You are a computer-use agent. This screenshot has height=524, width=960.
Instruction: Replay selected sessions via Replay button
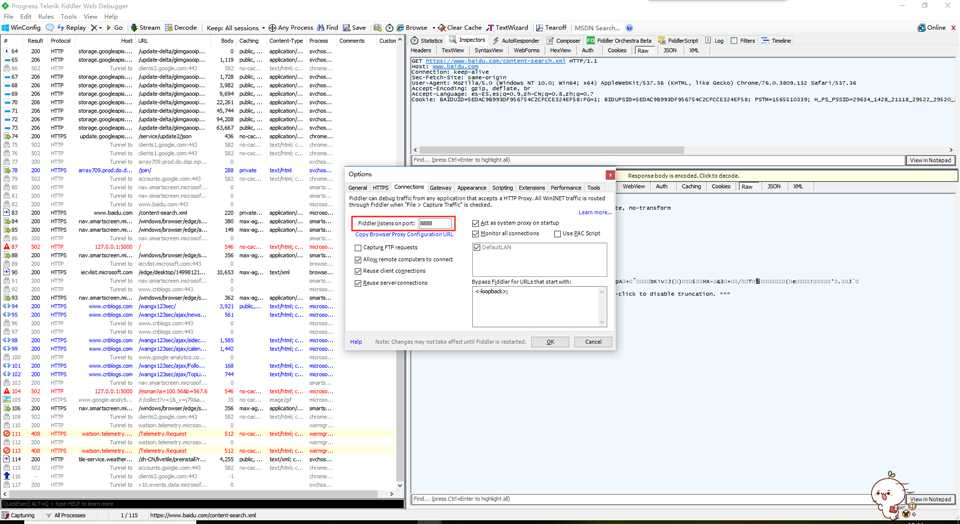72,28
